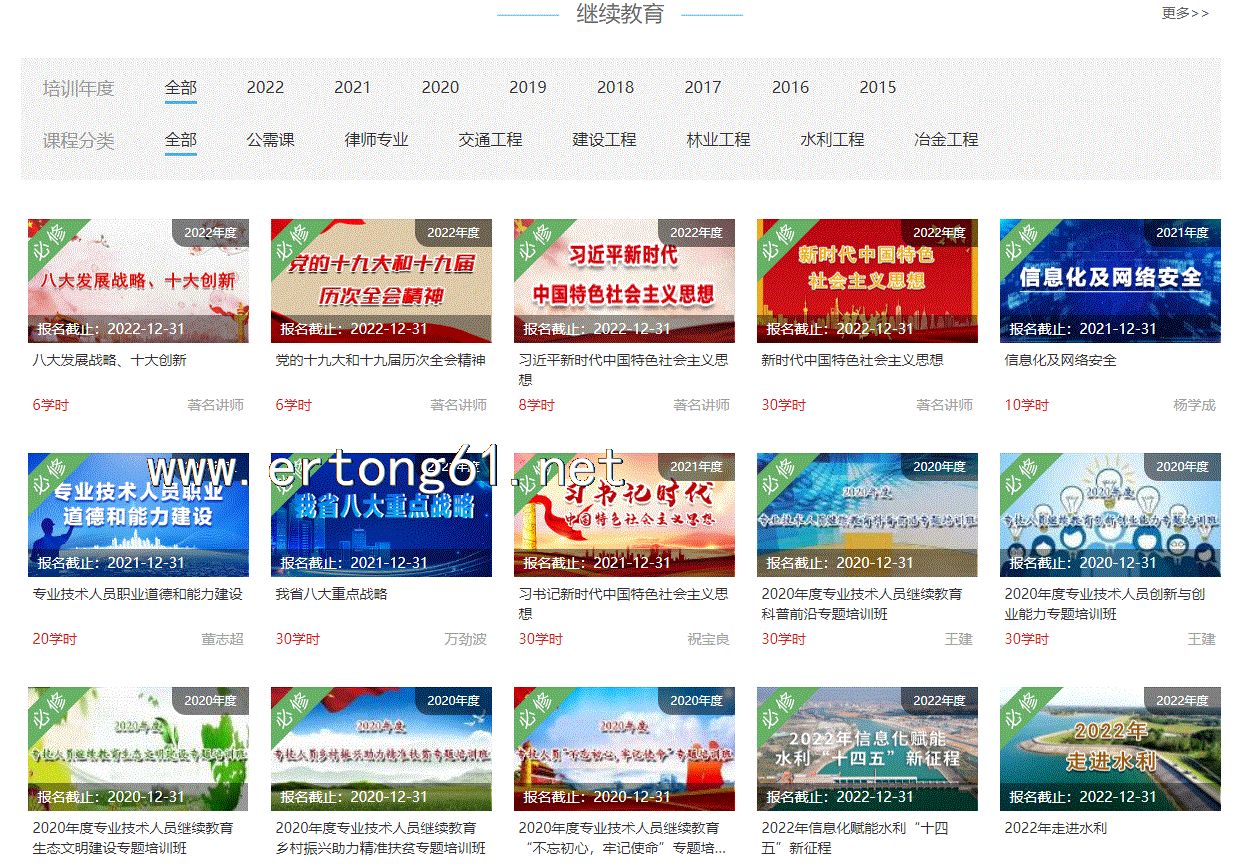Click 全部 in the 培训年度 row
This screenshot has height=867, width=1254.
(x=181, y=88)
